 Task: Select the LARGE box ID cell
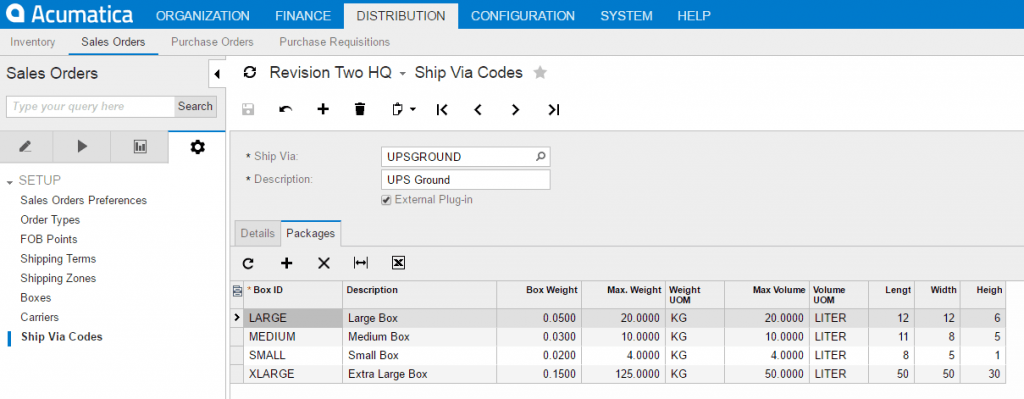[x=293, y=318]
